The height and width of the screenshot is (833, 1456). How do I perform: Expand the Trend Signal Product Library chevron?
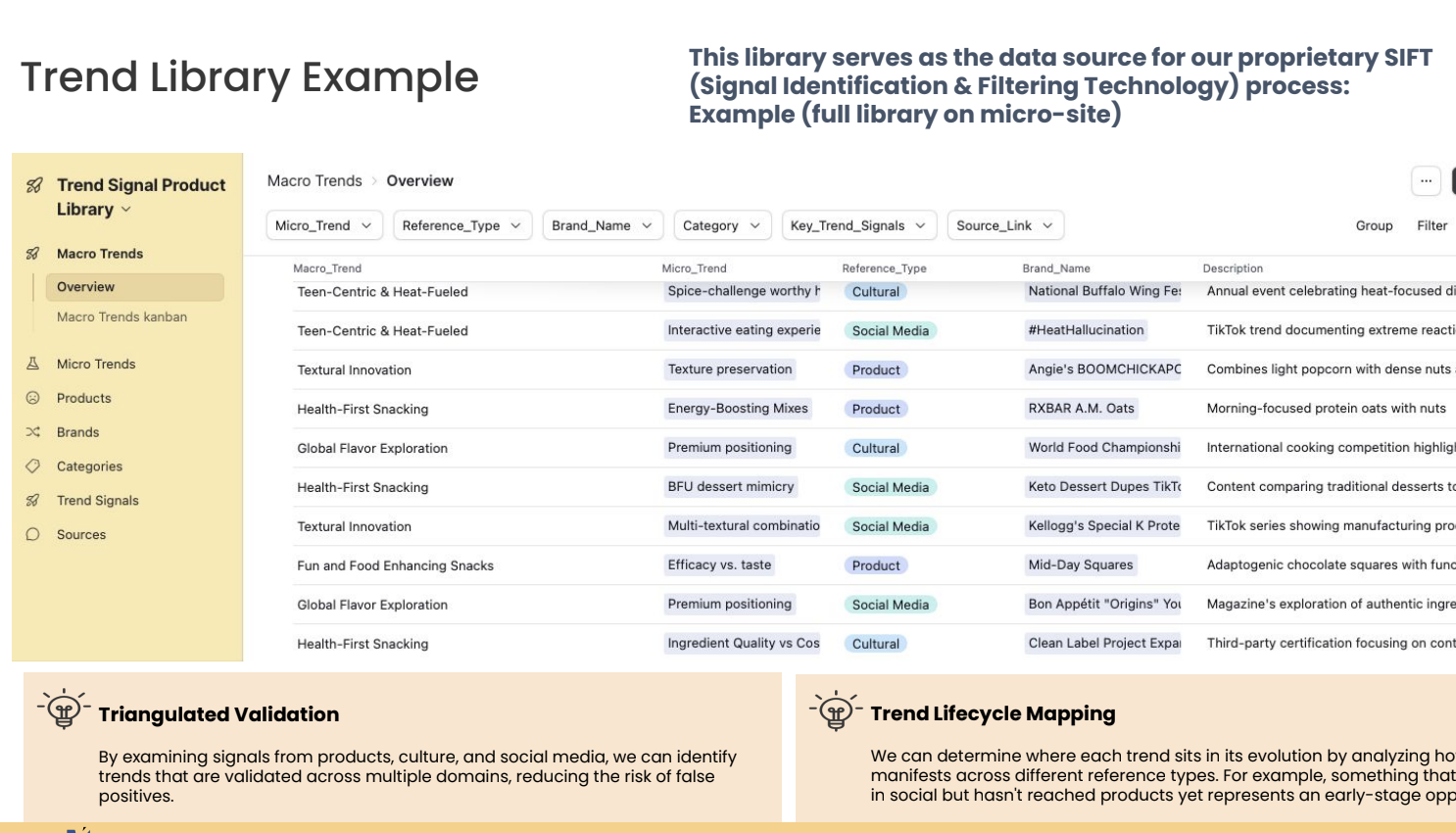126,210
